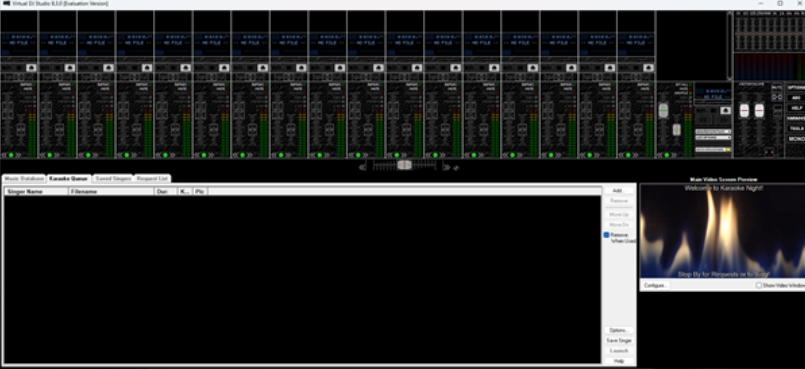Open the second white dropdown under the preview deck
The width and height of the screenshot is (805, 369).
point(713,138)
